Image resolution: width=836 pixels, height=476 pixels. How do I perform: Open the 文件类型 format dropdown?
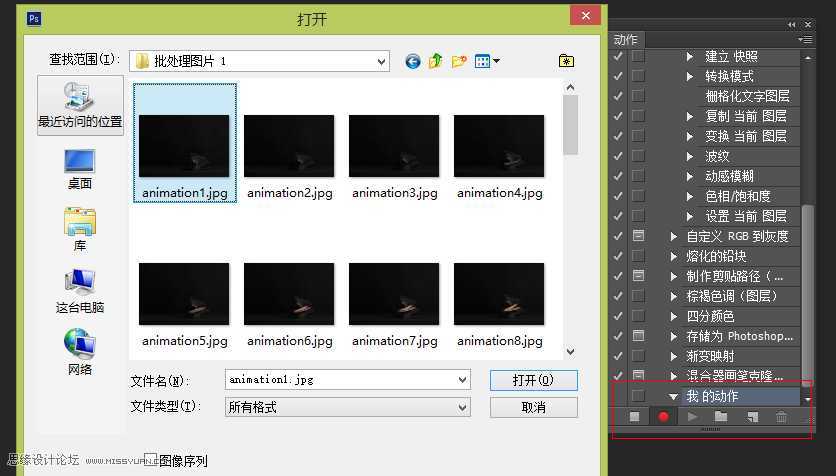tap(462, 408)
